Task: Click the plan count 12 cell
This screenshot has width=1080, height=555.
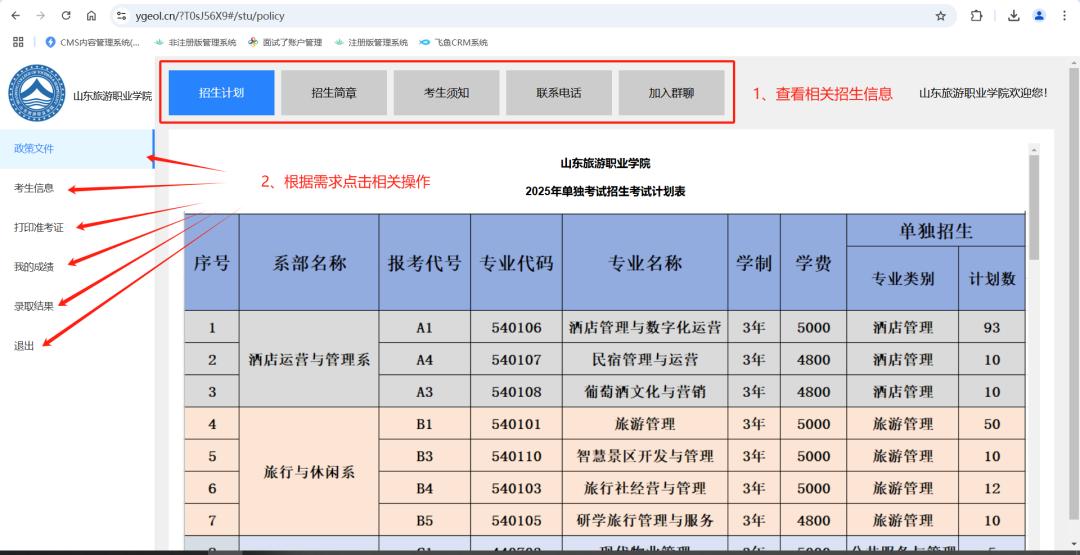Action: tap(992, 488)
